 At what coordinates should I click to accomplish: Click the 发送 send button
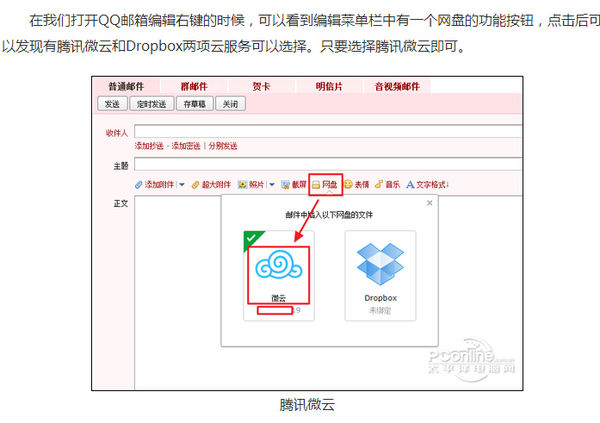[112, 104]
